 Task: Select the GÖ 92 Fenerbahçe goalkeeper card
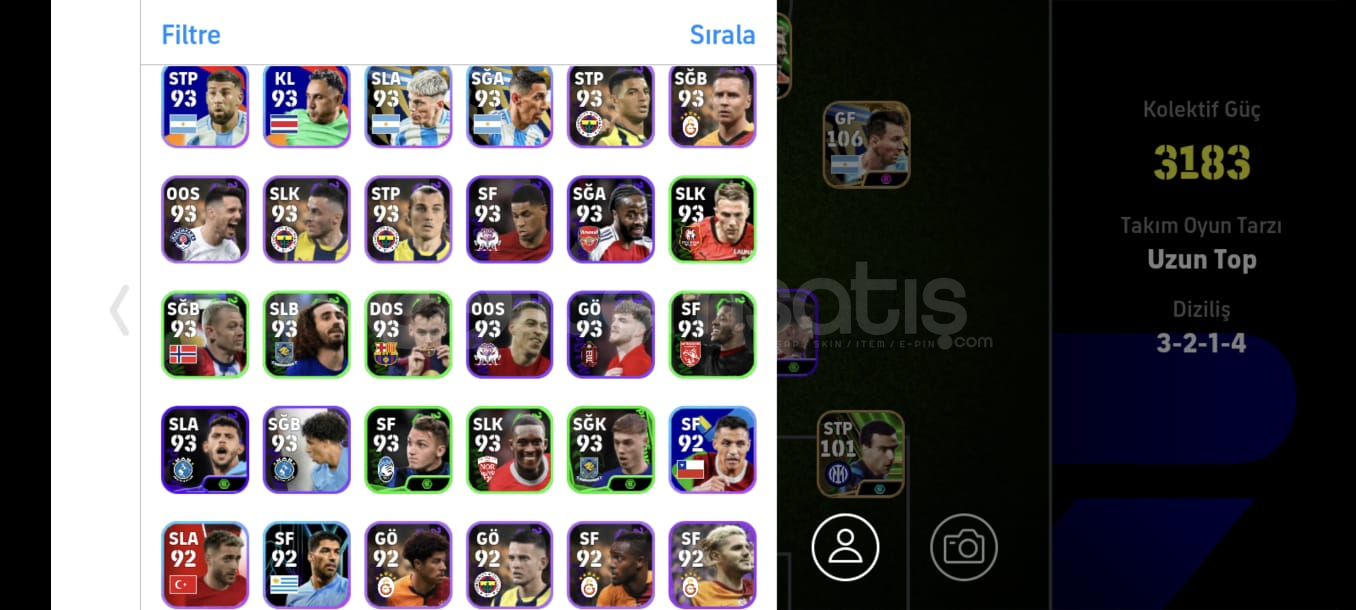pos(509,565)
